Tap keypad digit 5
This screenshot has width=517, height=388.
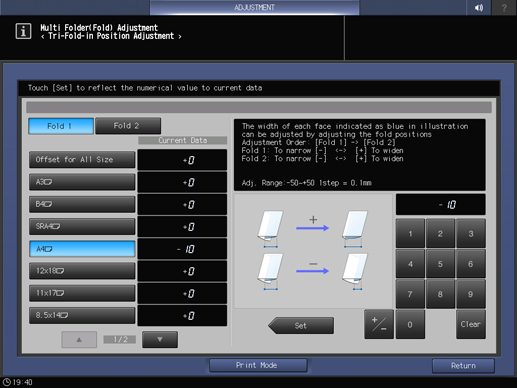point(440,264)
